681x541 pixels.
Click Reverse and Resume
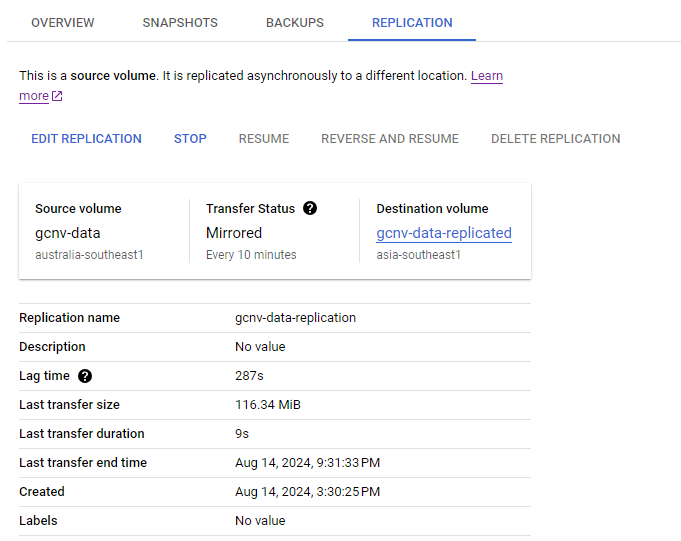(x=390, y=139)
